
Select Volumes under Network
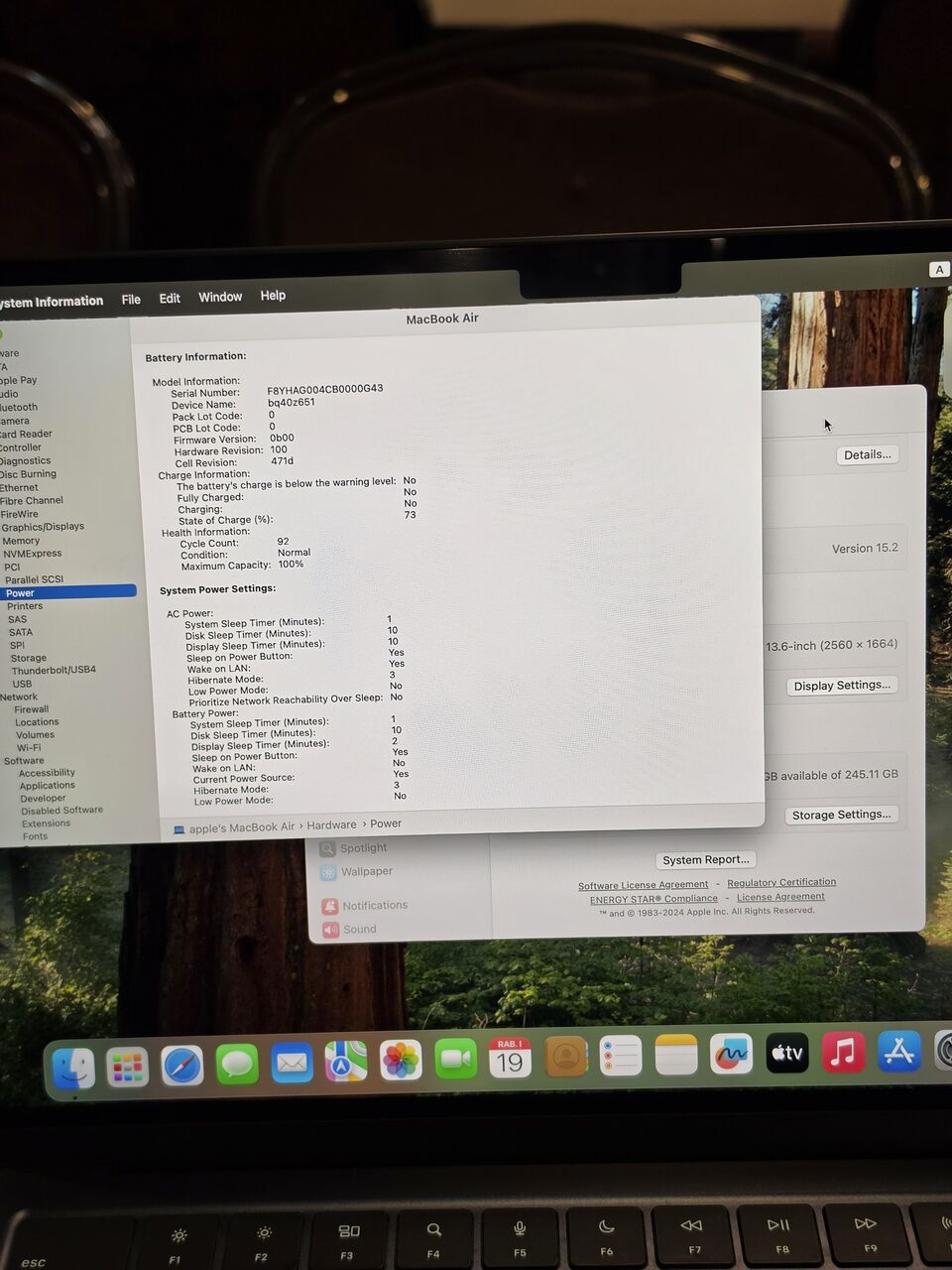[x=35, y=735]
